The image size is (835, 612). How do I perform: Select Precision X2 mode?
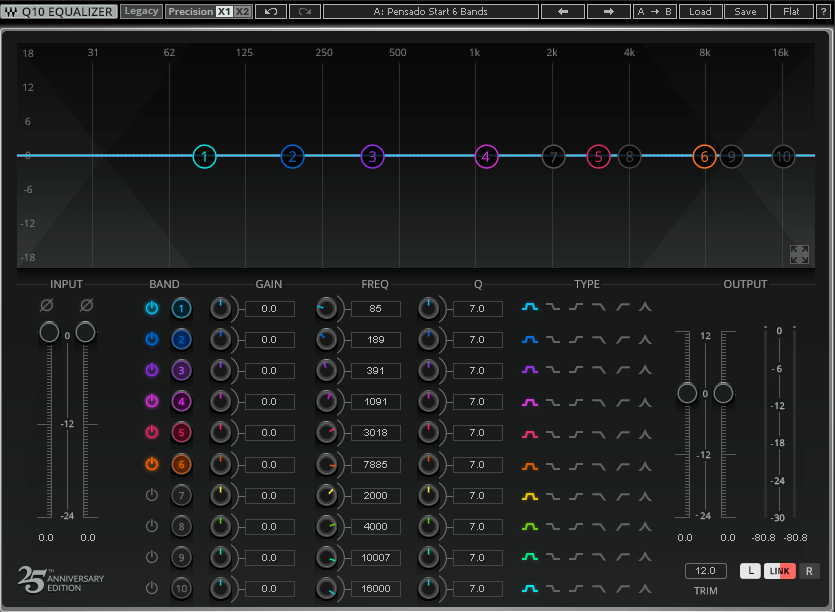(x=242, y=11)
